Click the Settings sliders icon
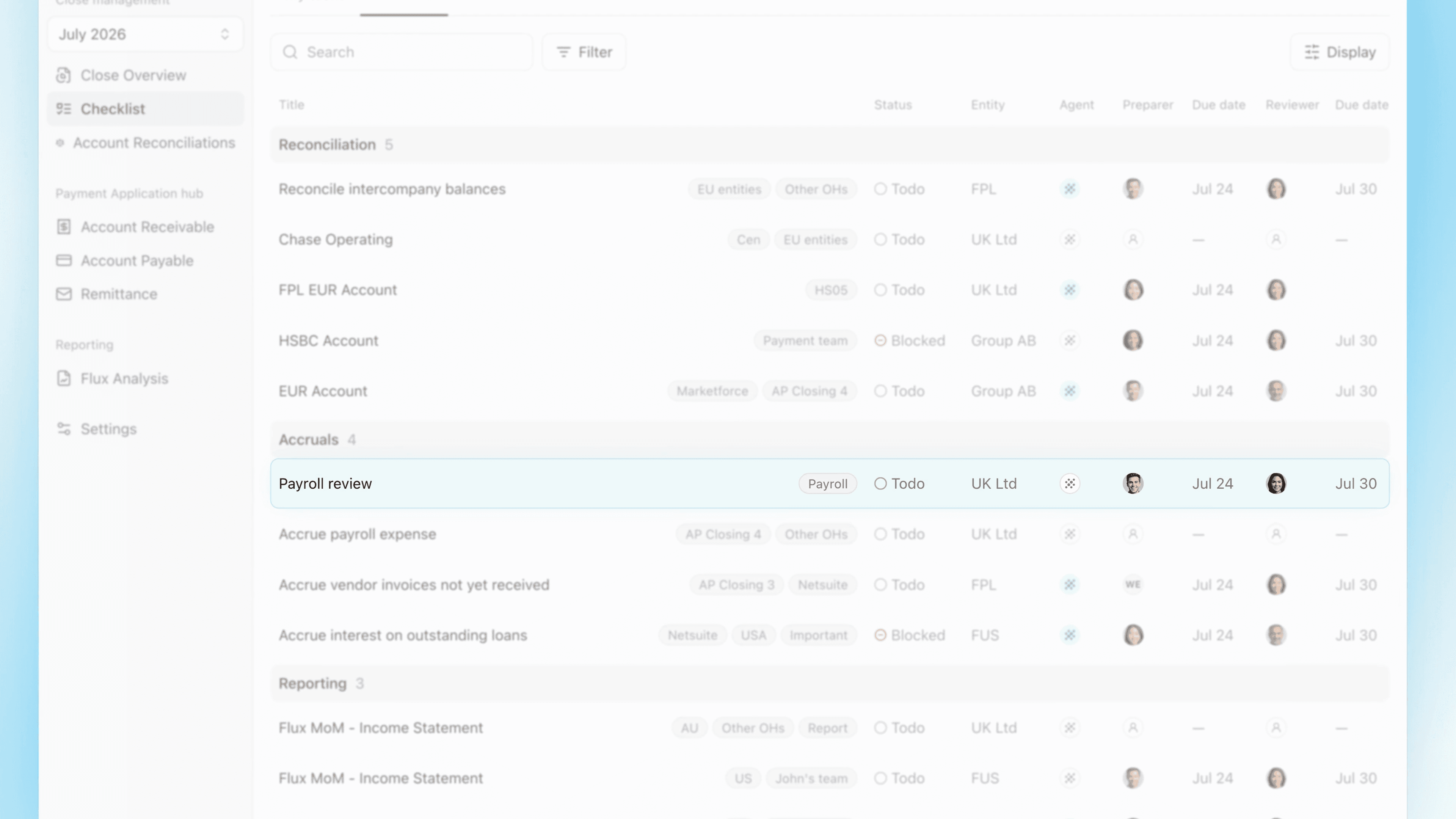The width and height of the screenshot is (1456, 819). tap(64, 428)
